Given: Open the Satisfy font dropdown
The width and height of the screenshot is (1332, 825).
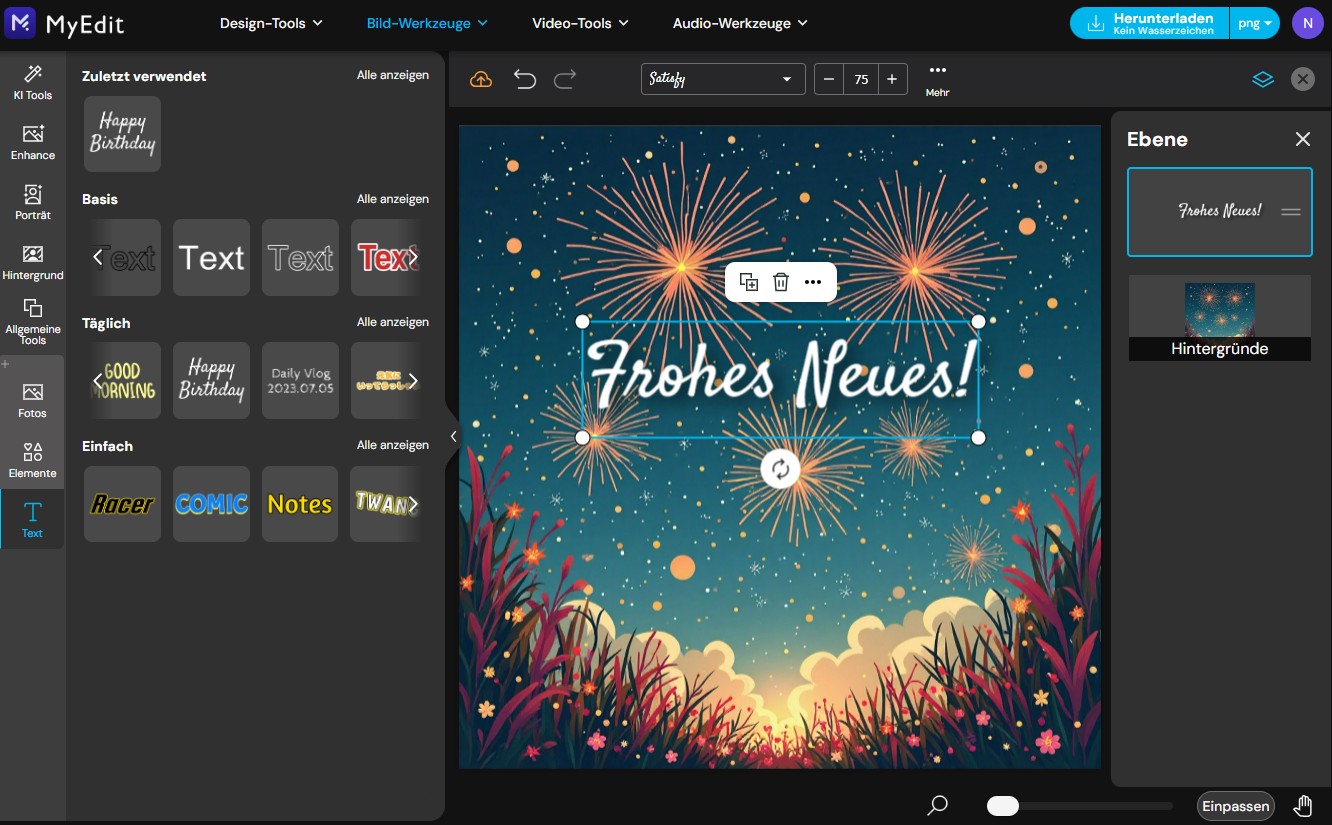Looking at the screenshot, I should click(x=722, y=80).
